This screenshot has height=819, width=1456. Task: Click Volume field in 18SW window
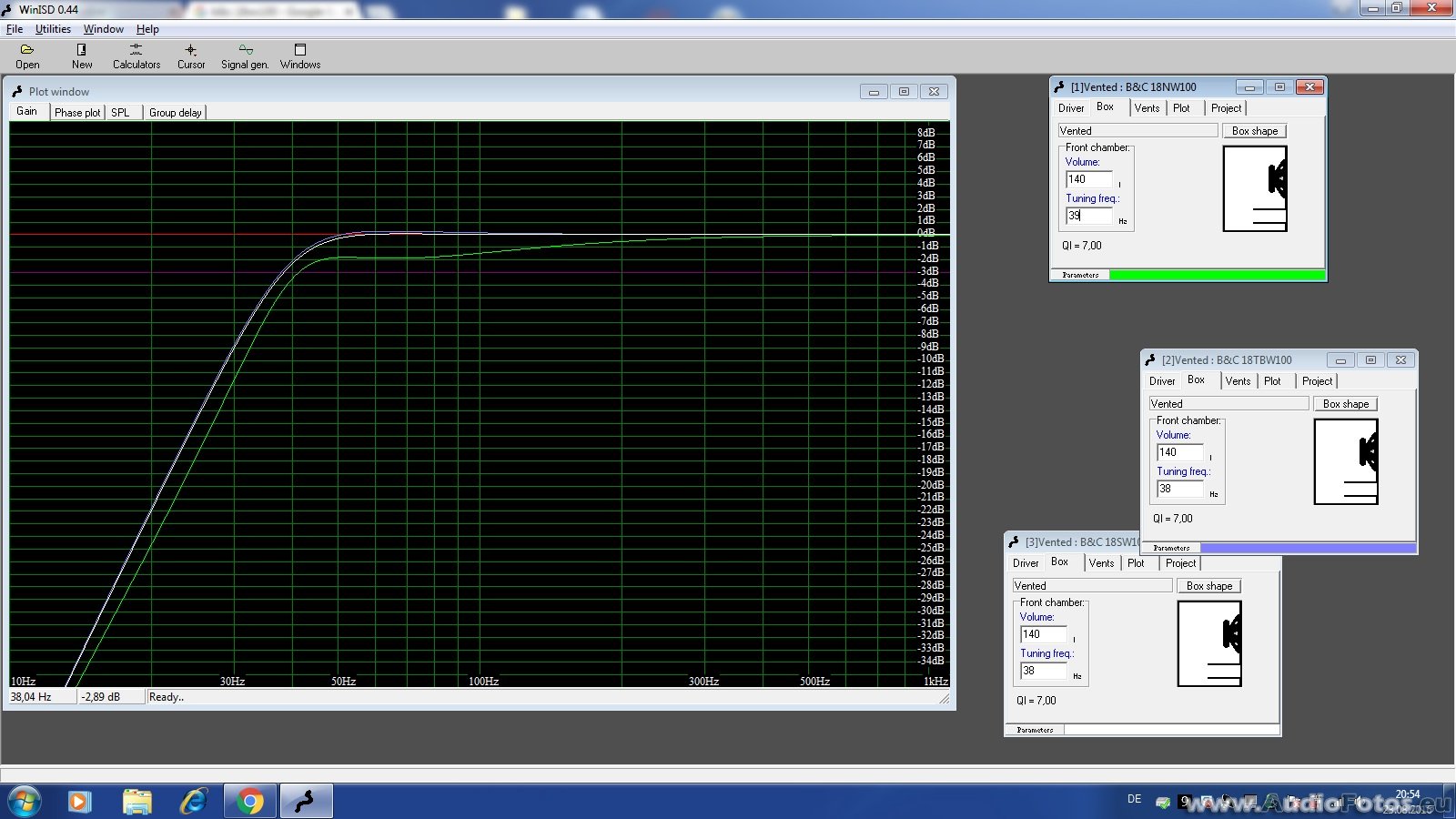click(x=1044, y=634)
